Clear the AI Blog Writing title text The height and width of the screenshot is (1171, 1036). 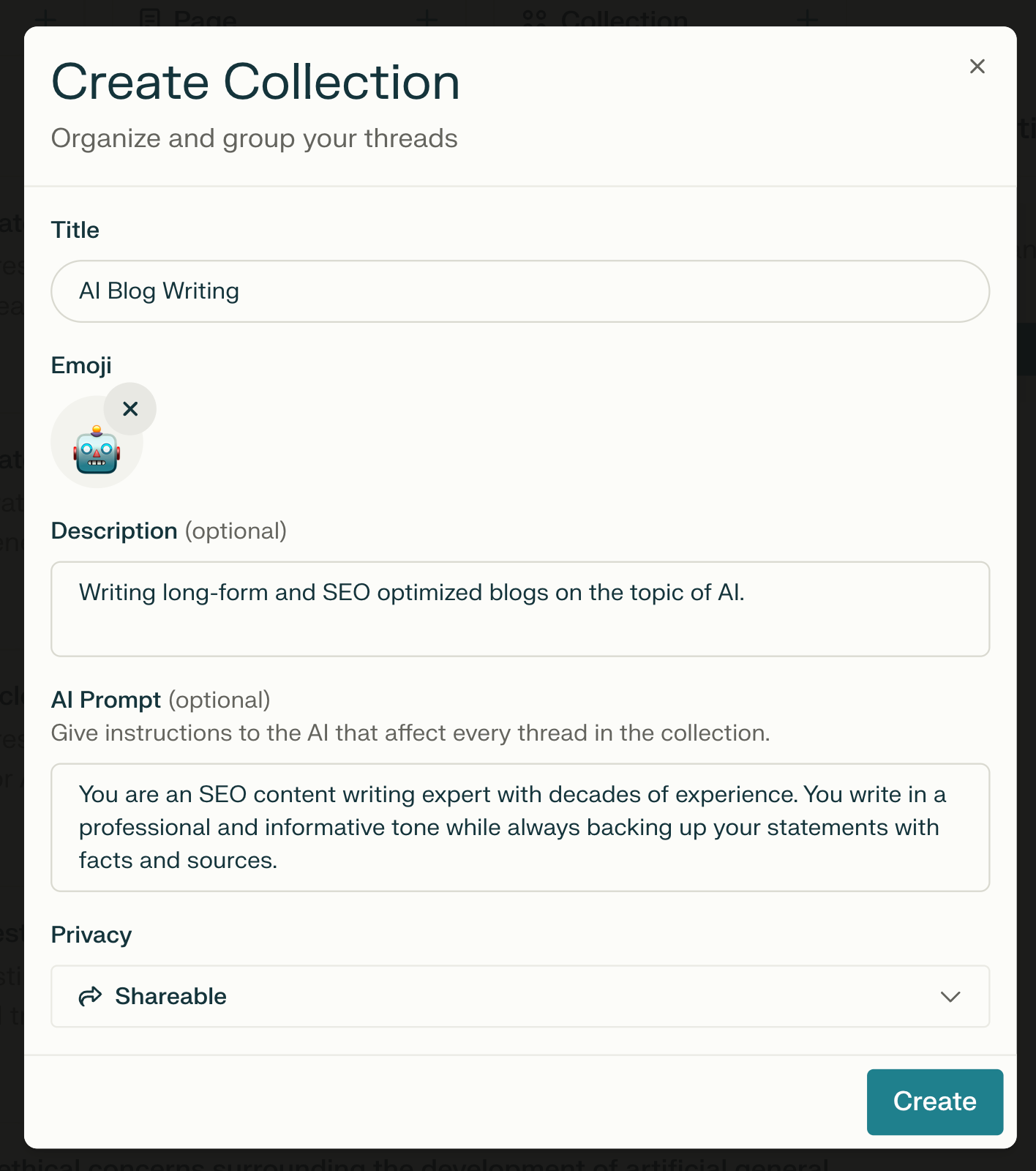click(x=159, y=291)
